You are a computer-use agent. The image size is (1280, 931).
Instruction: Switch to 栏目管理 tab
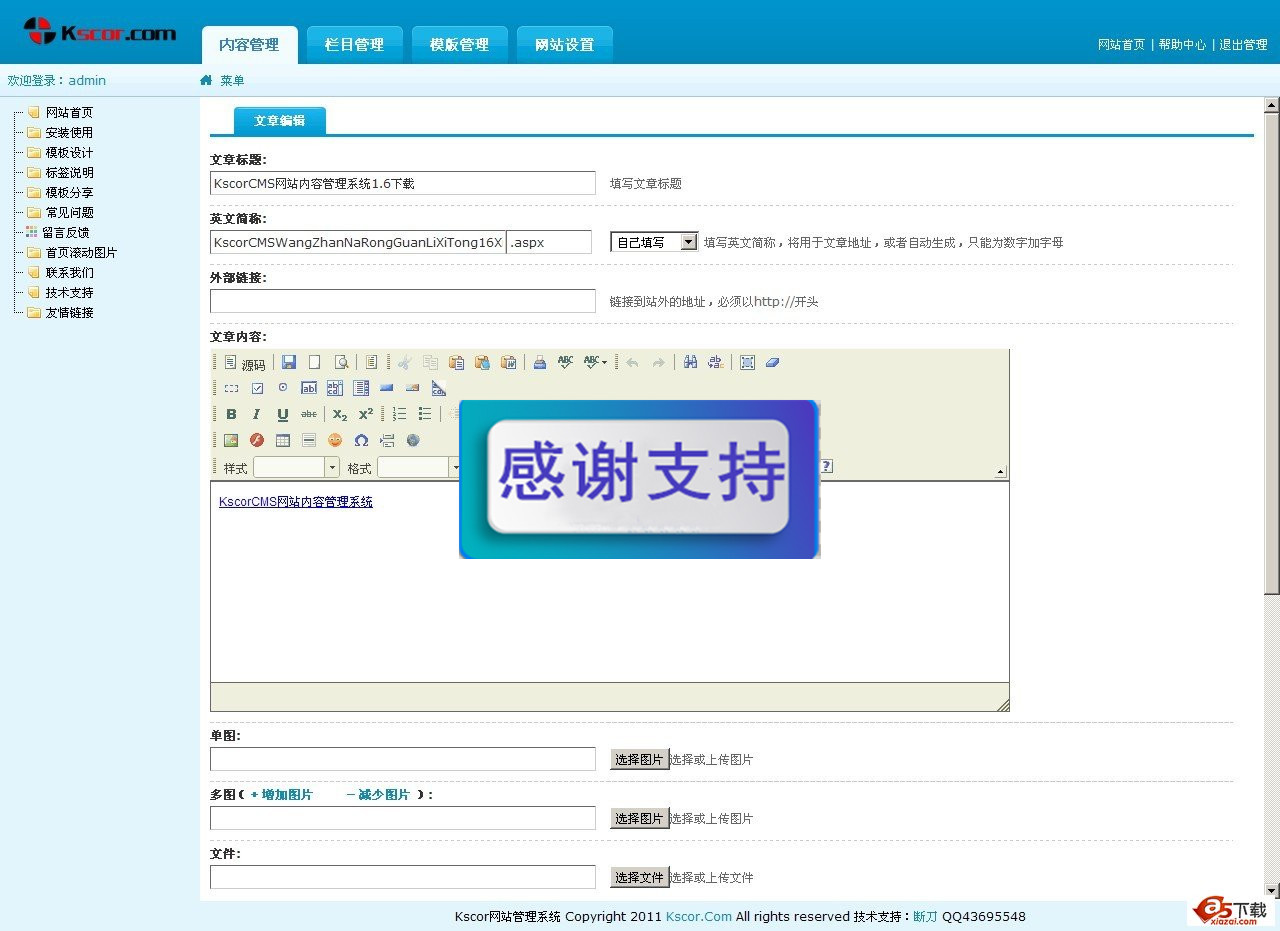point(354,45)
